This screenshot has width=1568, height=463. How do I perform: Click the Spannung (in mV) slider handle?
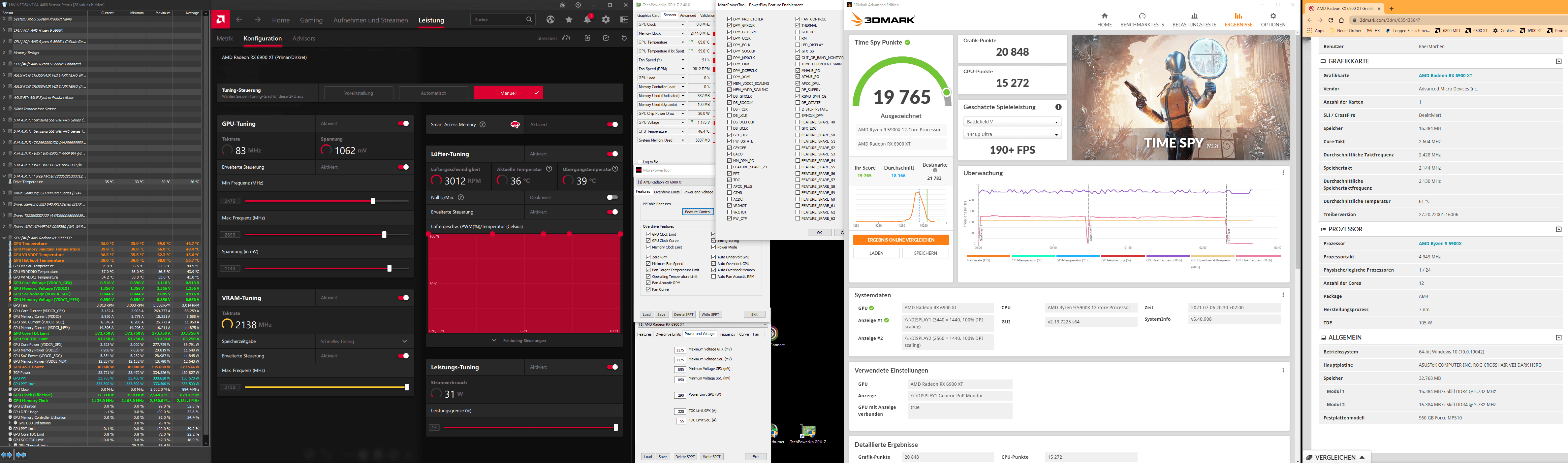click(390, 268)
